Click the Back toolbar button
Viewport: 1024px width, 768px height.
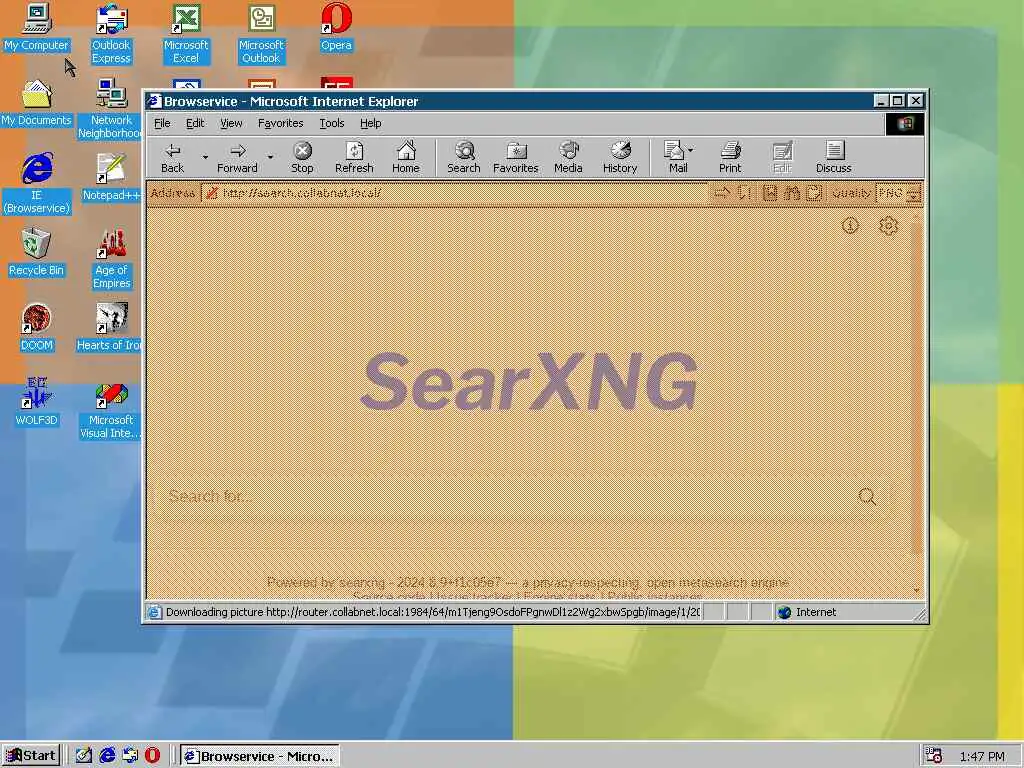(172, 158)
